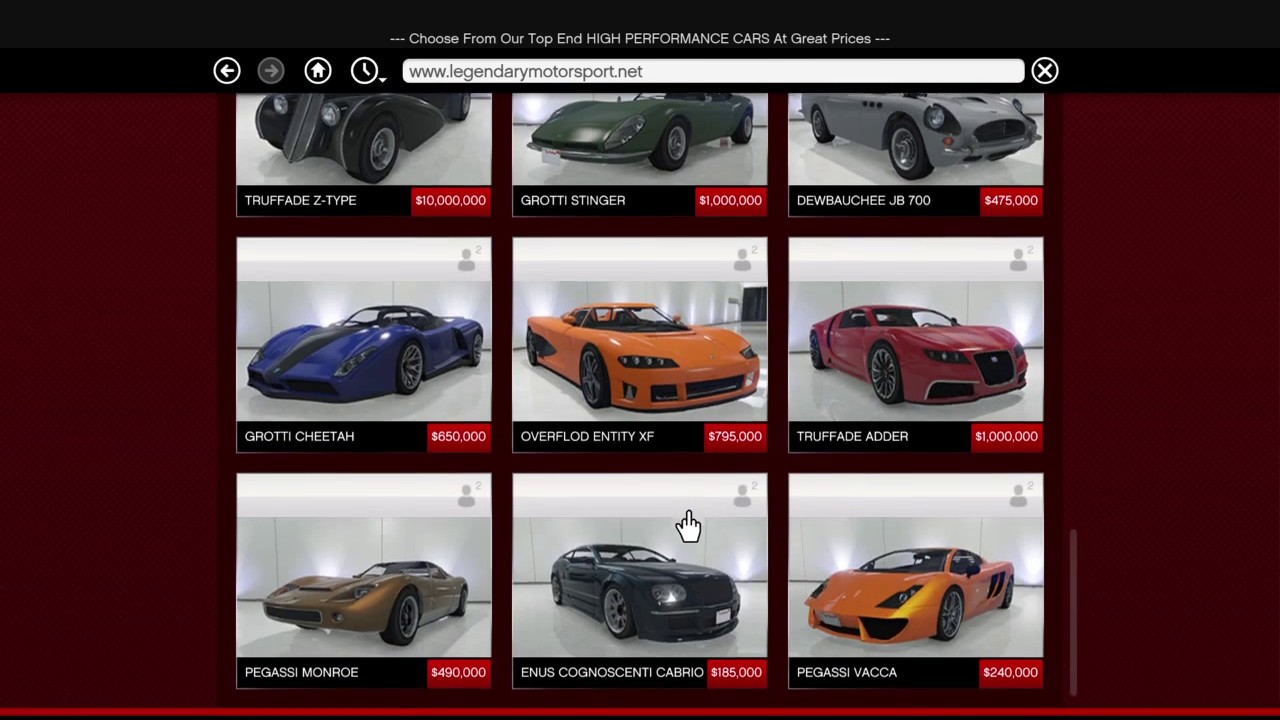Select the red Truffade Adder car image
Screen dimensions: 1280x720
(916, 350)
